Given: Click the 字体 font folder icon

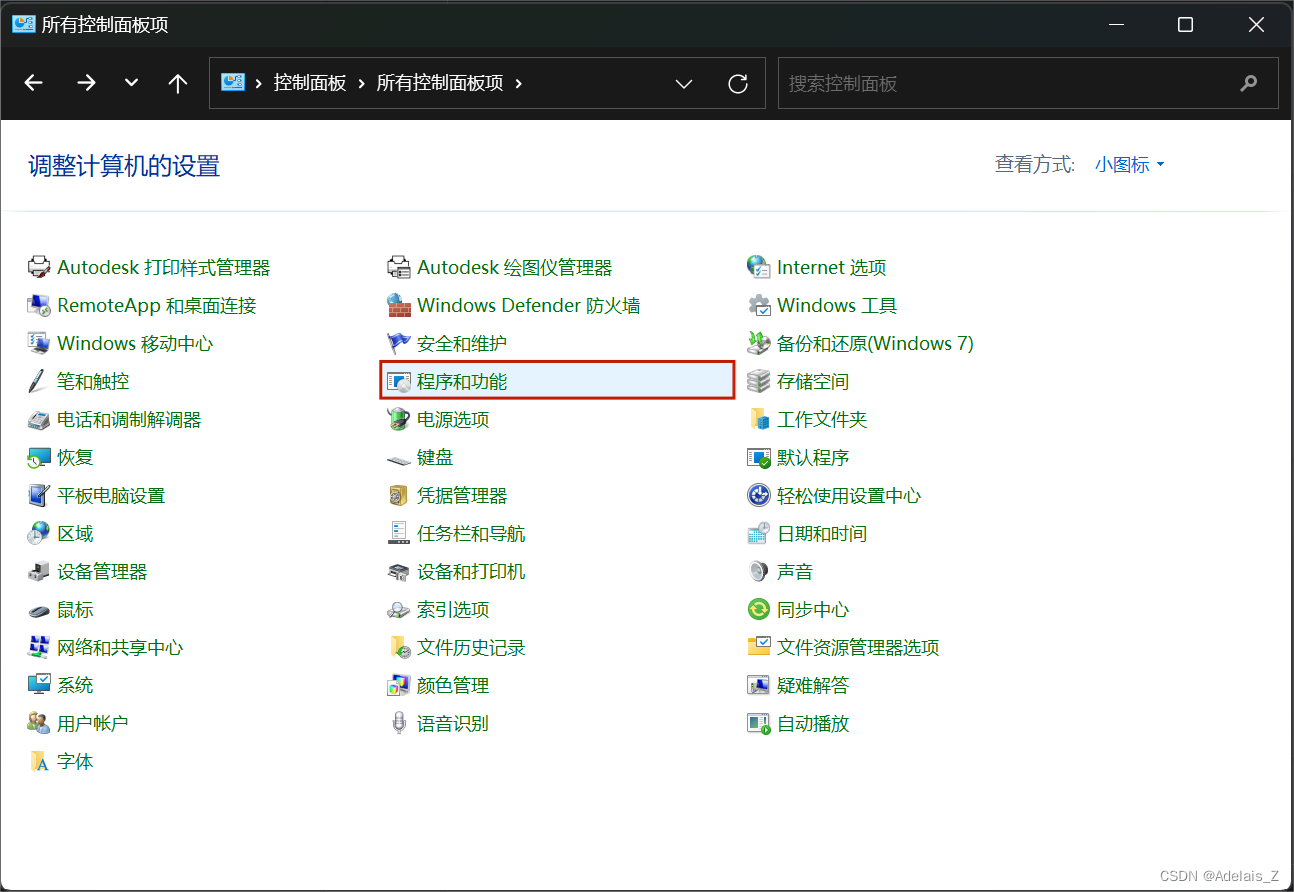Looking at the screenshot, I should [39, 761].
